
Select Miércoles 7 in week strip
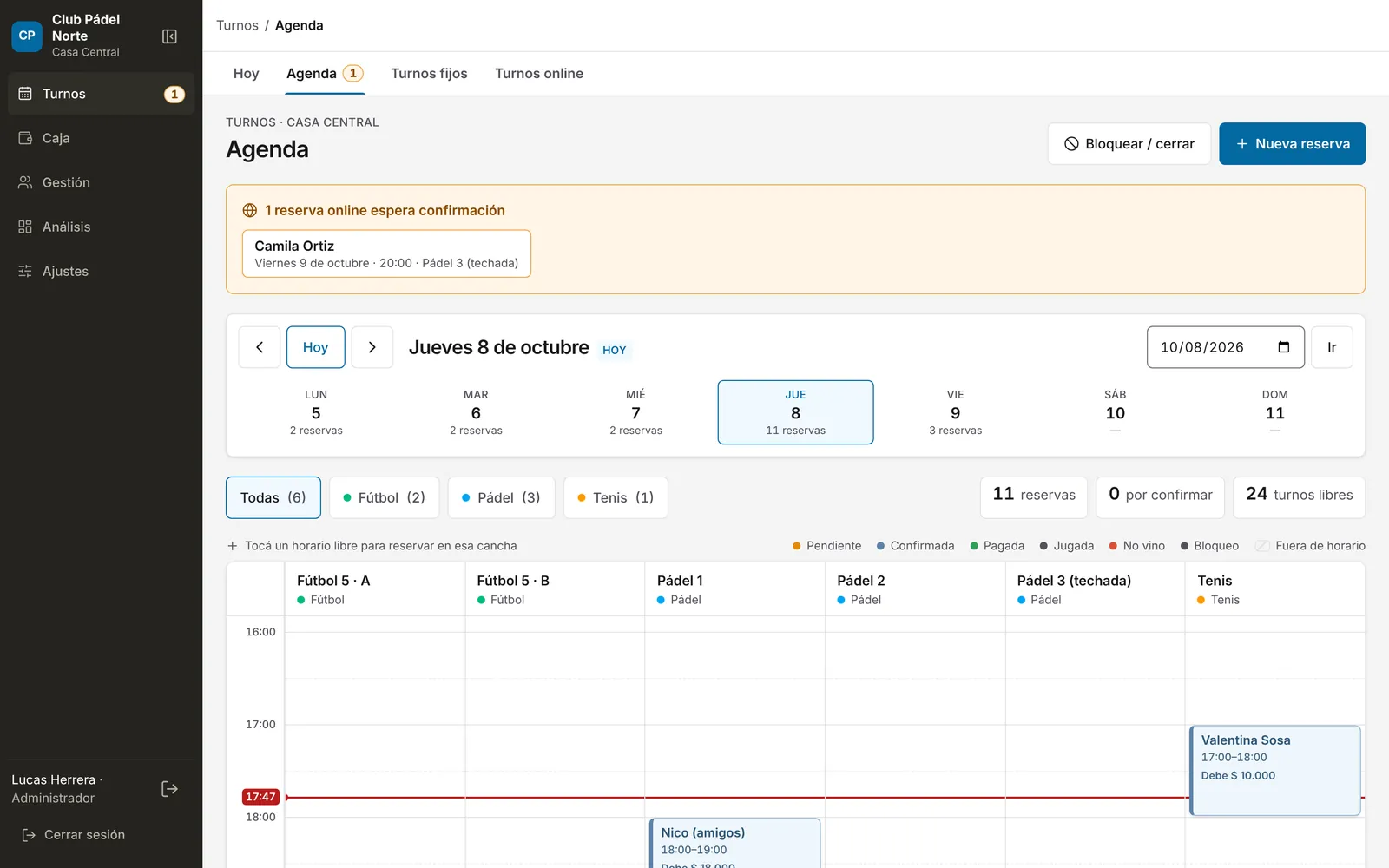tap(635, 412)
